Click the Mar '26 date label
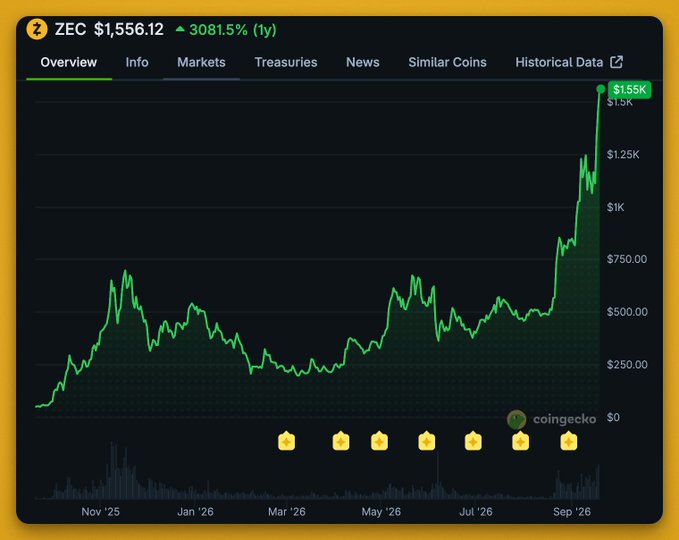 [287, 512]
